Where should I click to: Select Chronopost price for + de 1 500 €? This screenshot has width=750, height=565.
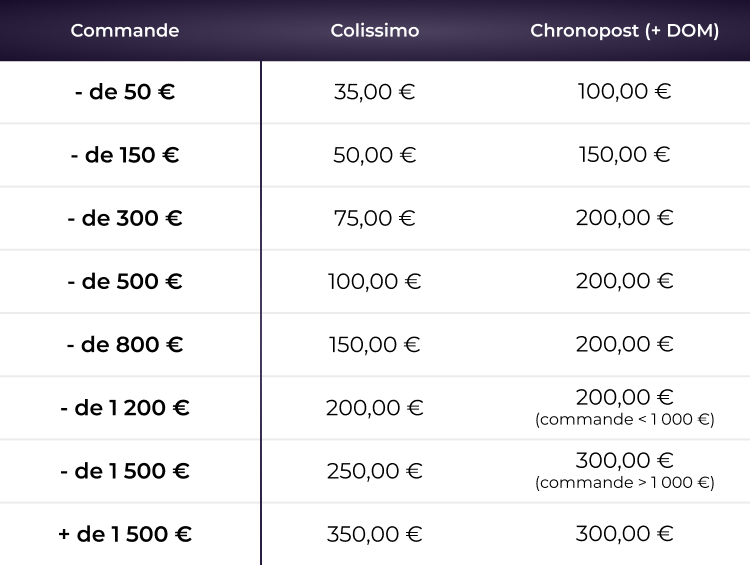pyautogui.click(x=624, y=533)
